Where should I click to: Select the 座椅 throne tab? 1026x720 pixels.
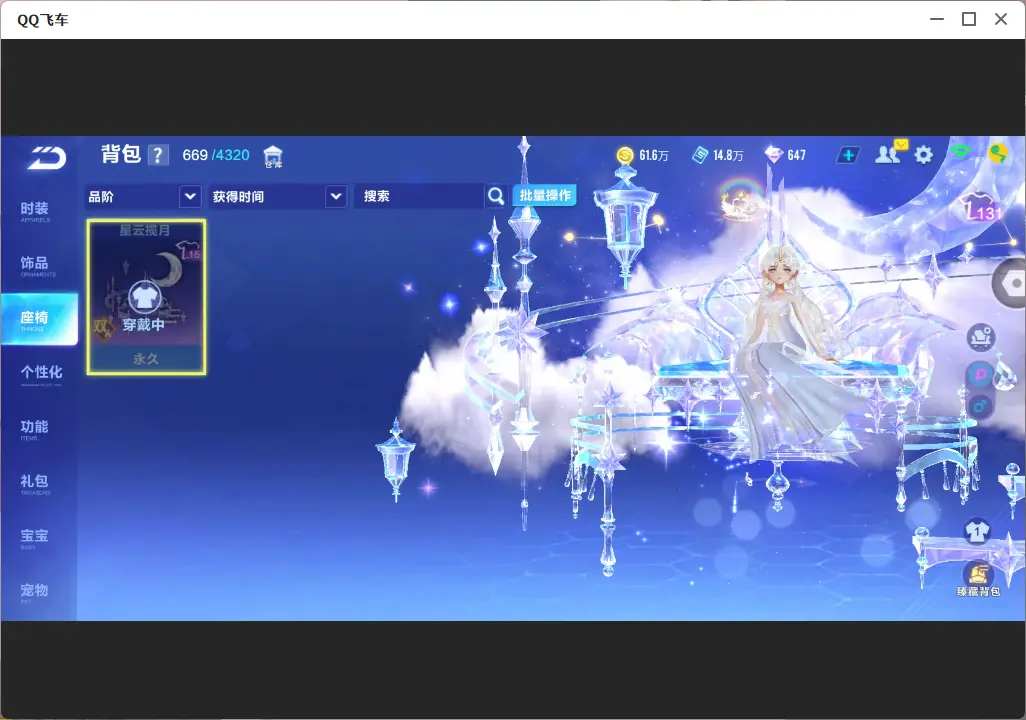click(39, 319)
